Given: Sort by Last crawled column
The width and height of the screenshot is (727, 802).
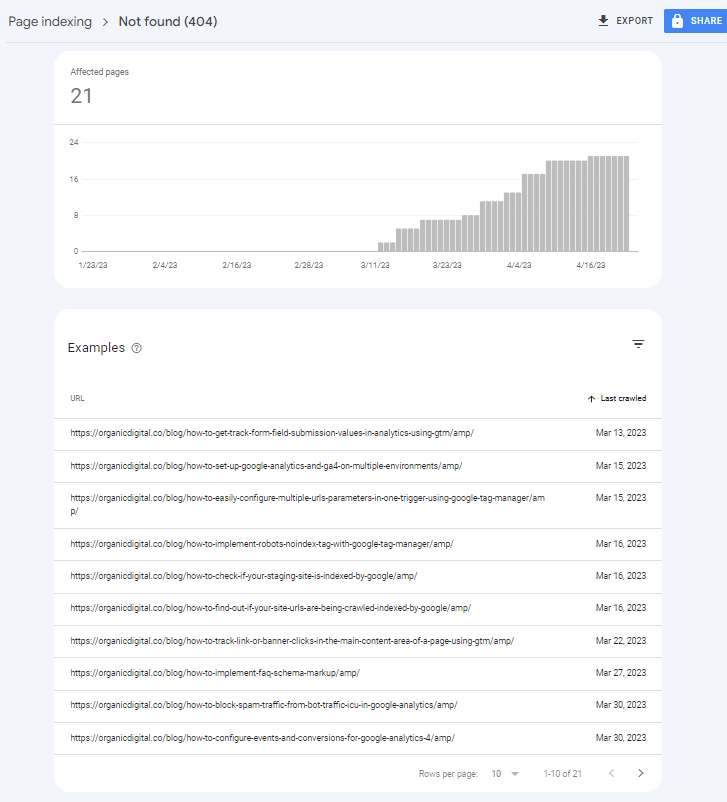Looking at the screenshot, I should pyautogui.click(x=617, y=398).
